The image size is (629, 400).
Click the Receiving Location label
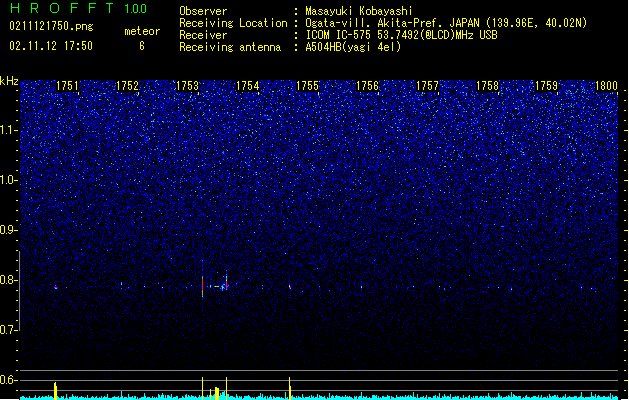pos(233,23)
